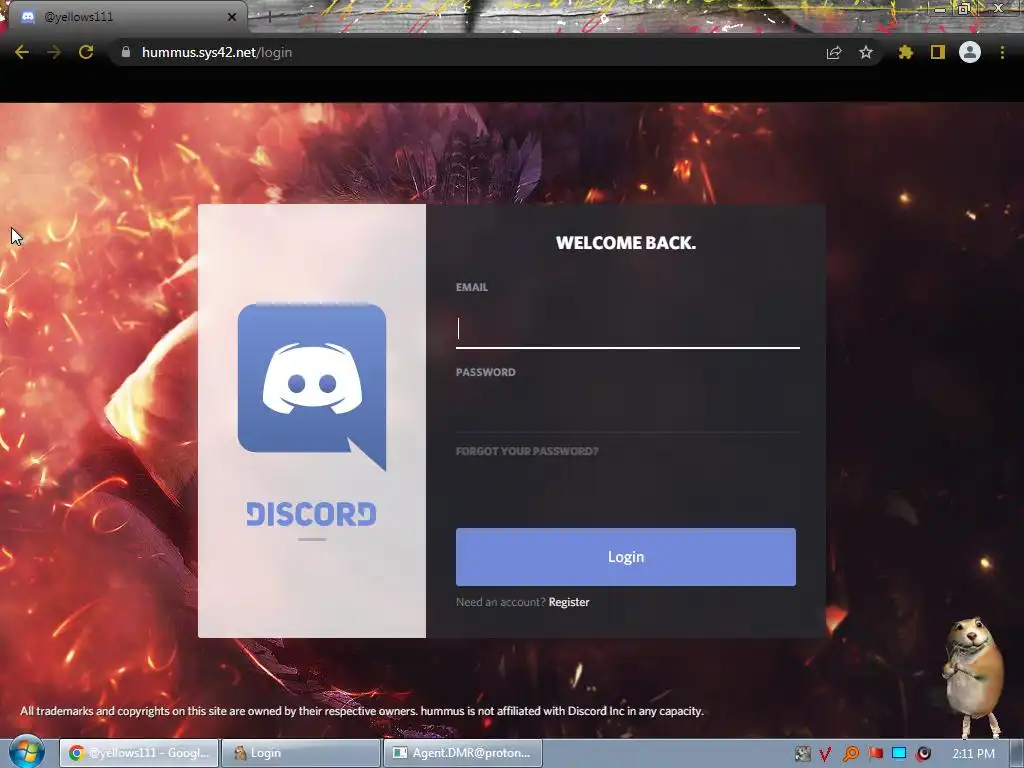Click the browser forward arrow

54,52
